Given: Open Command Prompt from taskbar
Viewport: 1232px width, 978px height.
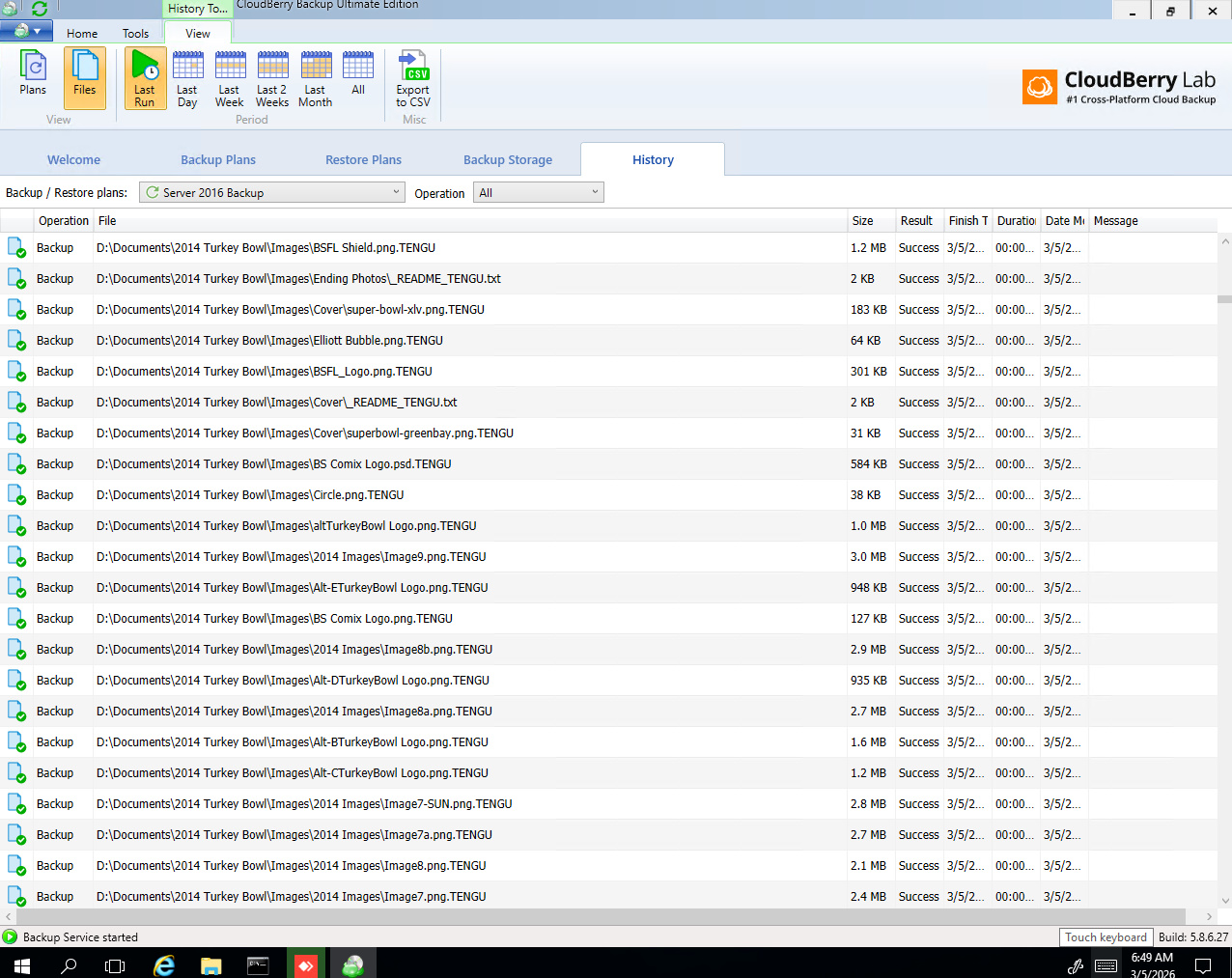Looking at the screenshot, I should point(258,964).
